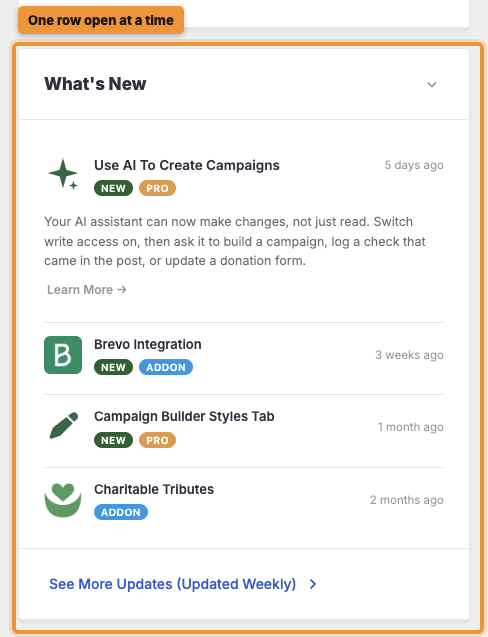Click the arrow right of See More Updates

coord(312,584)
